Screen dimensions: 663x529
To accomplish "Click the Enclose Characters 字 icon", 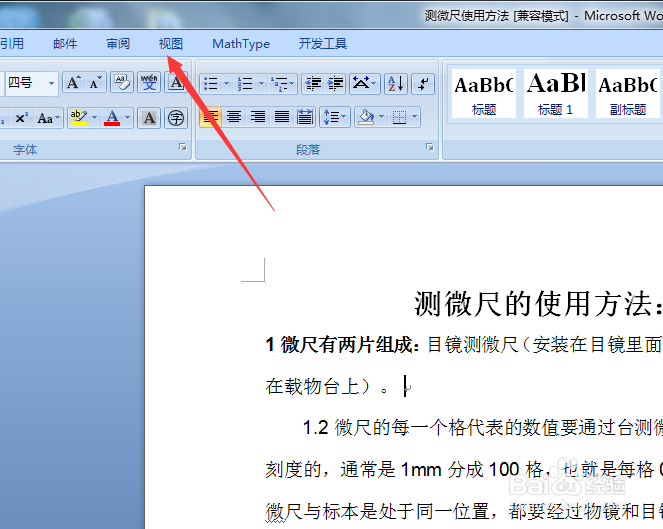I will click(176, 118).
